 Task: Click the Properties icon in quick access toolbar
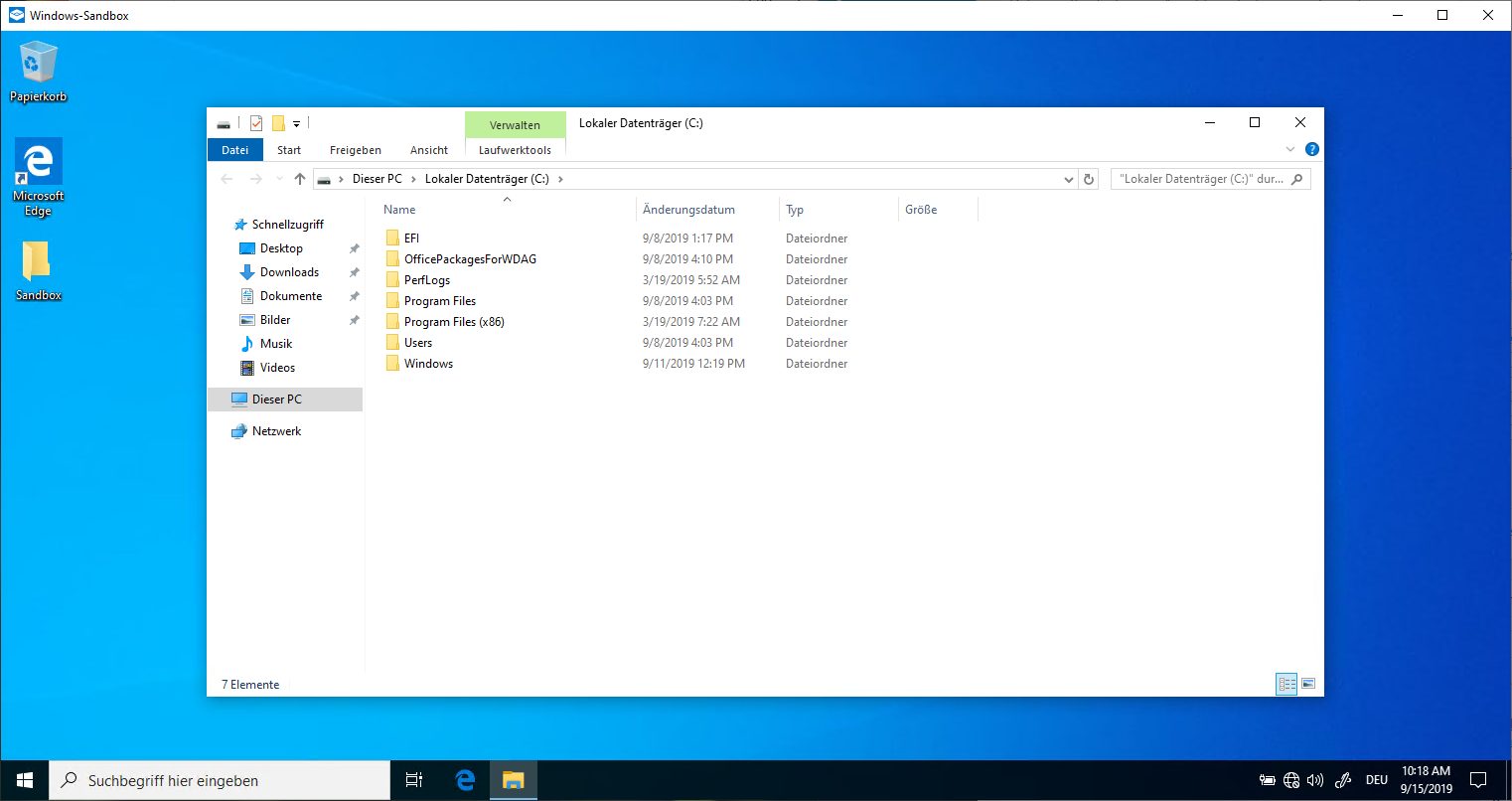tap(256, 123)
